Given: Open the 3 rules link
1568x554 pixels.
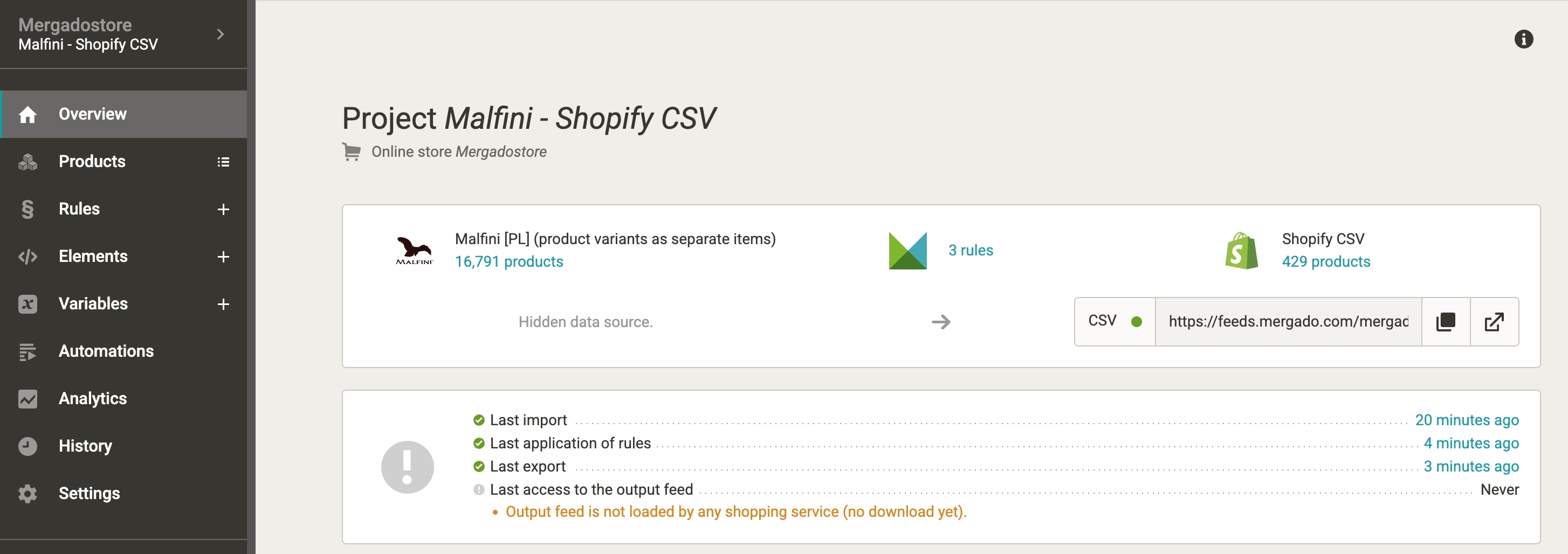Looking at the screenshot, I should click(970, 250).
